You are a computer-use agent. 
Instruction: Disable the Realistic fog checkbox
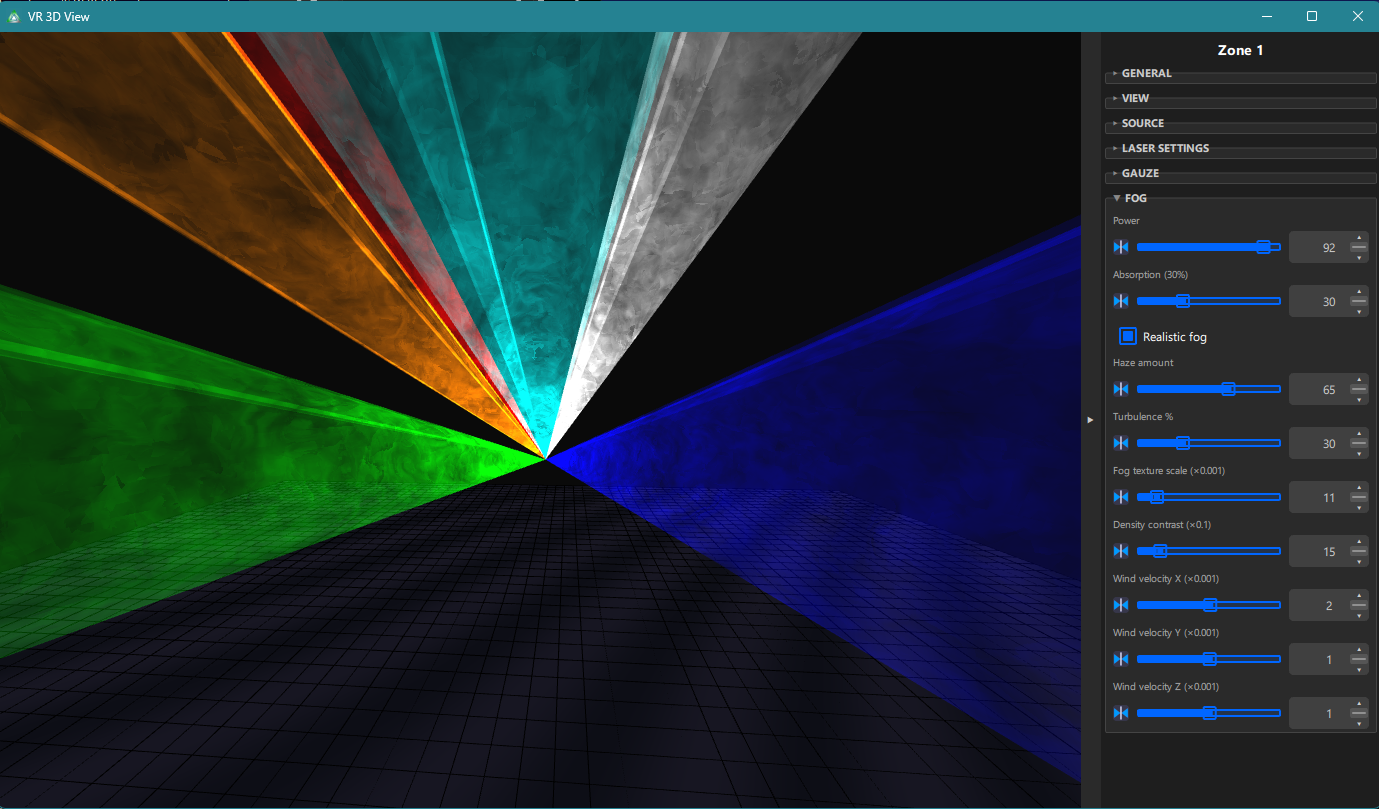(1129, 336)
